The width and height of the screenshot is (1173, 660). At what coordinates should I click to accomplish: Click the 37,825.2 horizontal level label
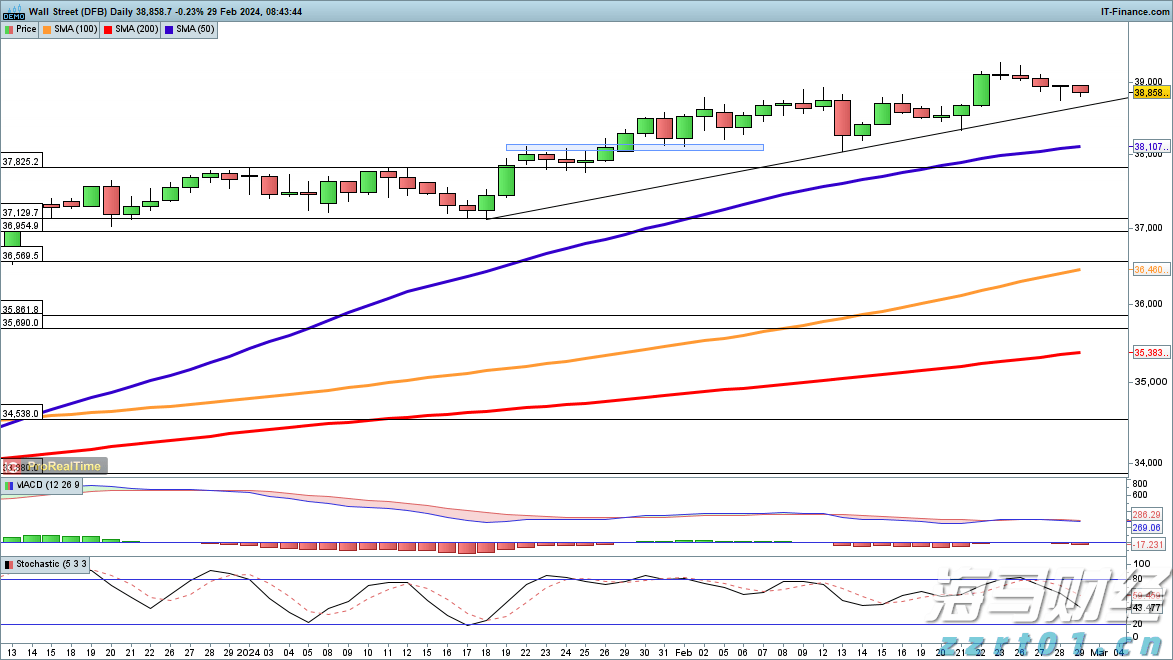click(x=21, y=161)
